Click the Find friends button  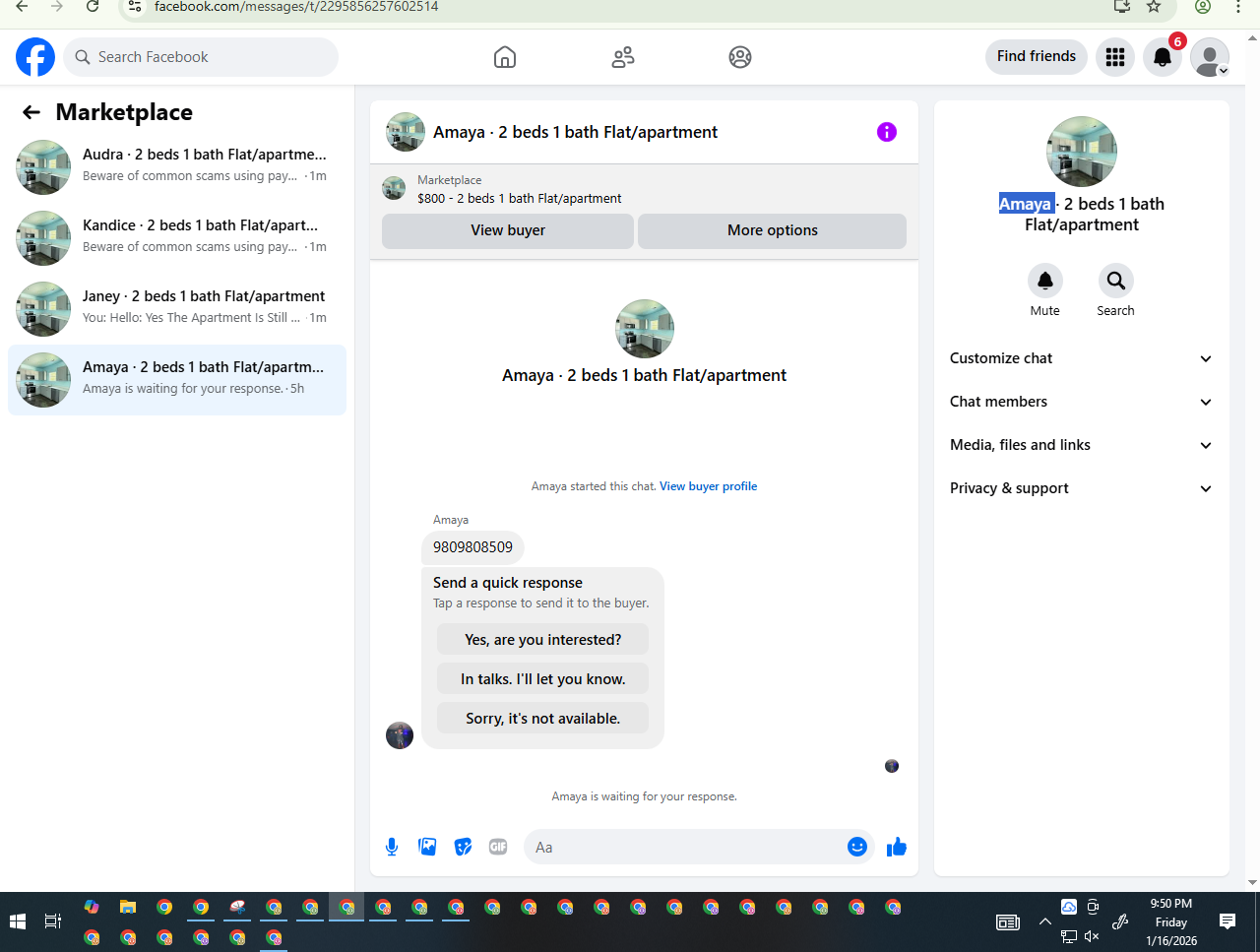[1037, 56]
